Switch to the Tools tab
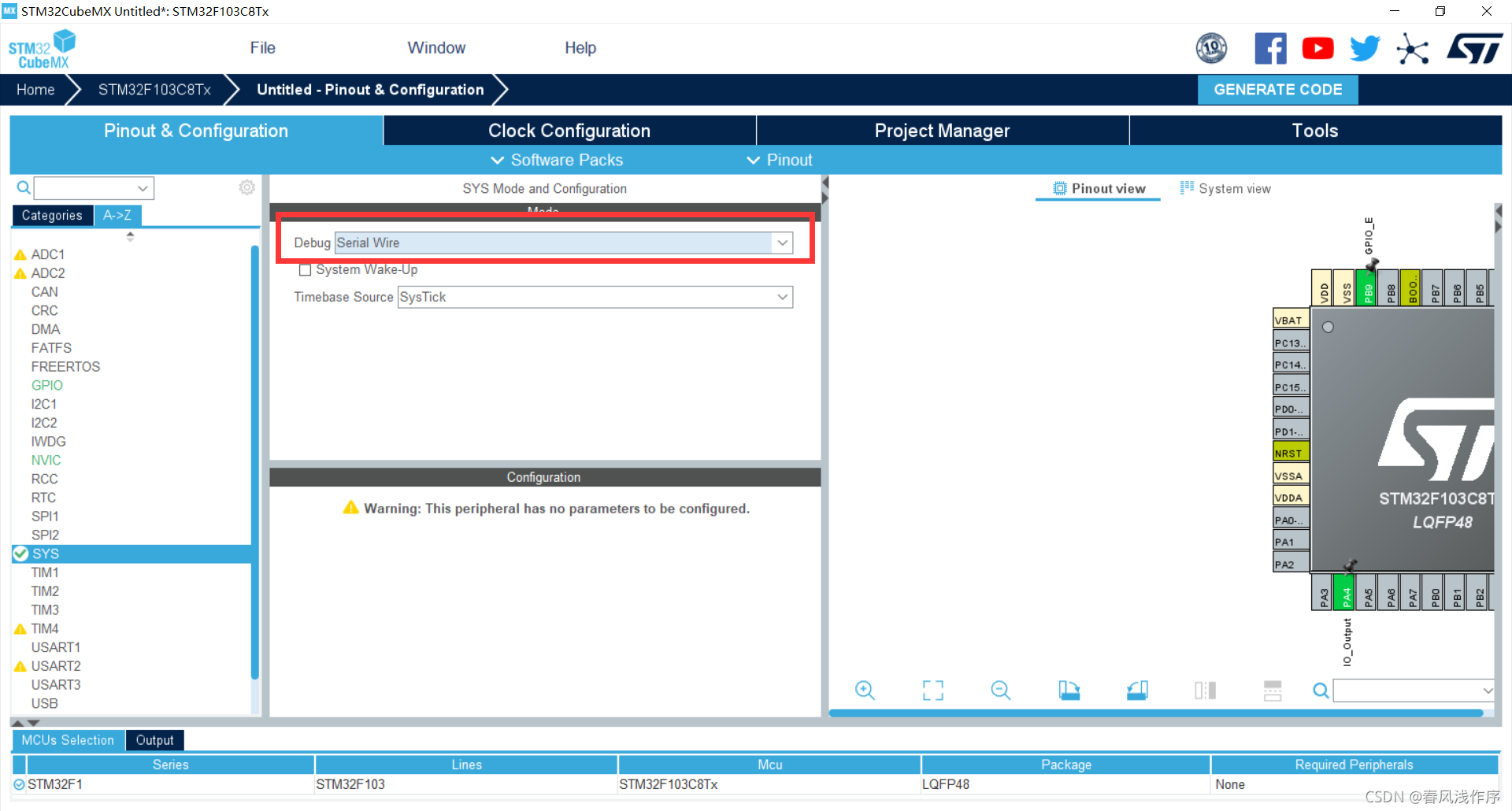Screen dimensions: 1512x811 point(1315,131)
